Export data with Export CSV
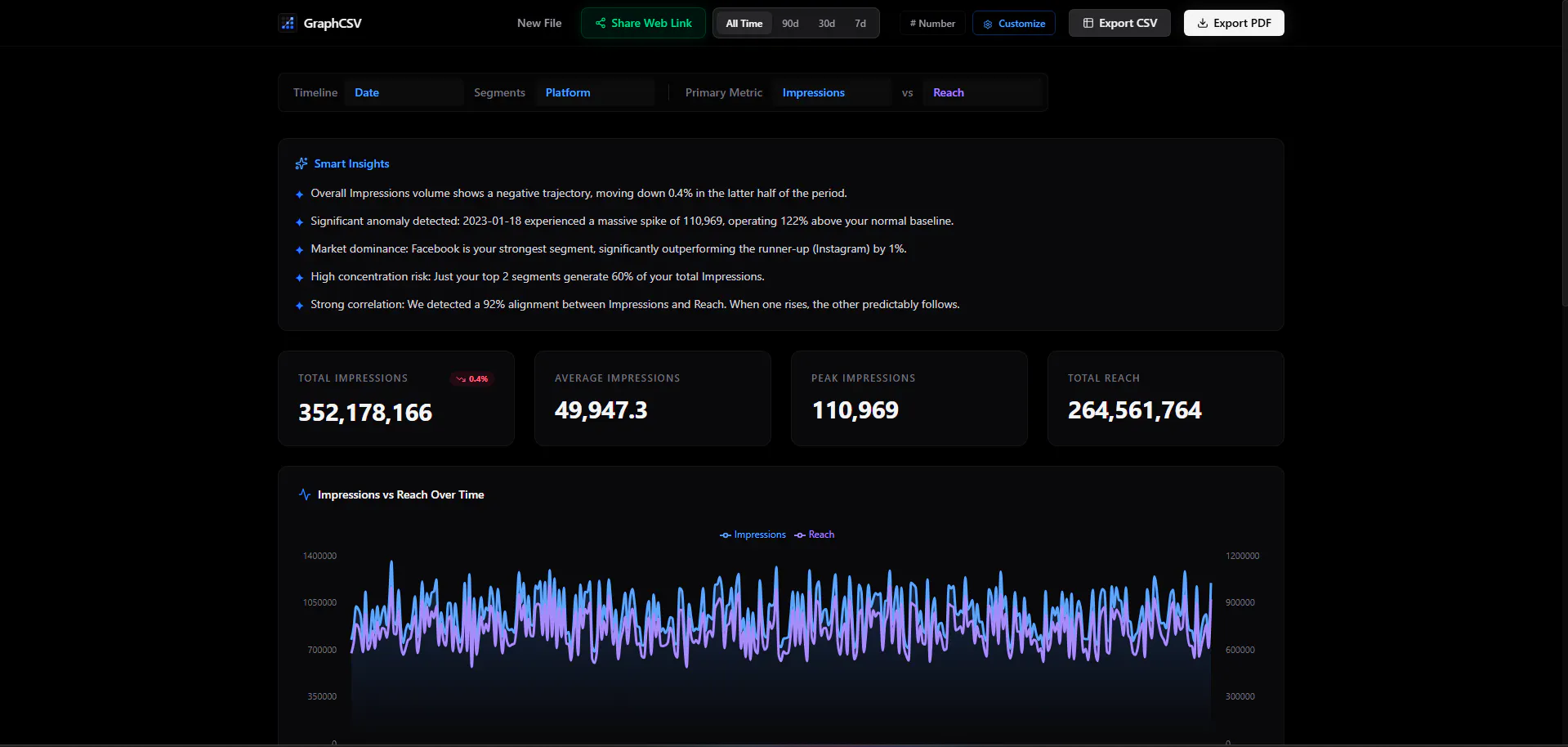This screenshot has width=1568, height=747. coord(1119,23)
